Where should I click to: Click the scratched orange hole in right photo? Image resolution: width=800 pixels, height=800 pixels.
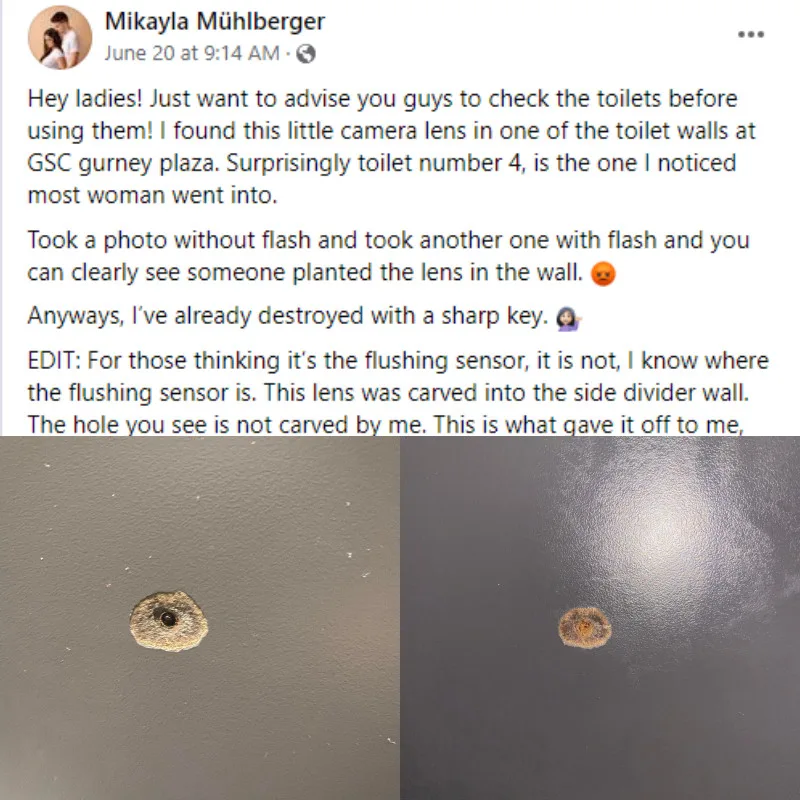point(584,628)
